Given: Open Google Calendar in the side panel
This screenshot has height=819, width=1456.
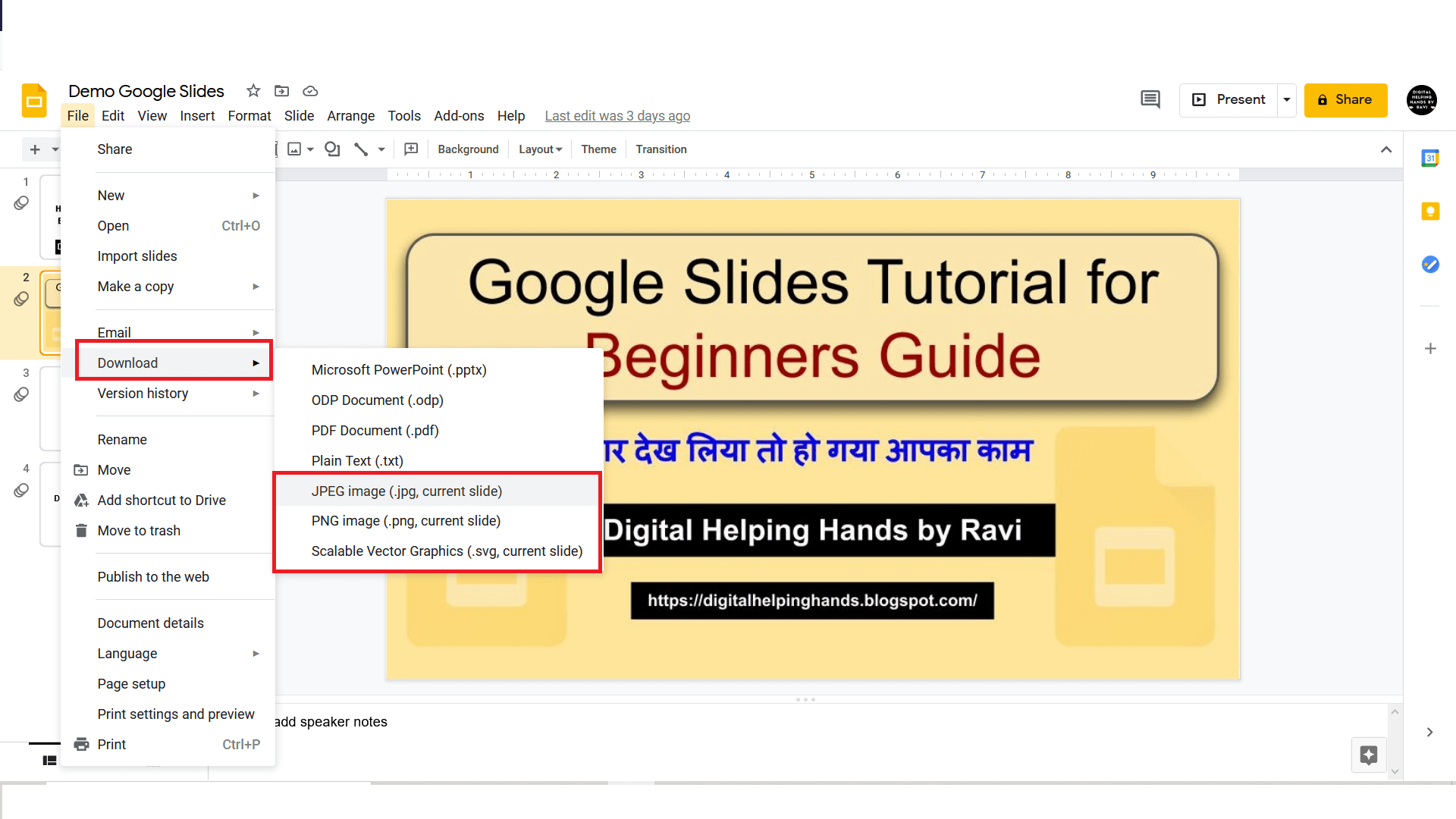Looking at the screenshot, I should pos(1430,158).
